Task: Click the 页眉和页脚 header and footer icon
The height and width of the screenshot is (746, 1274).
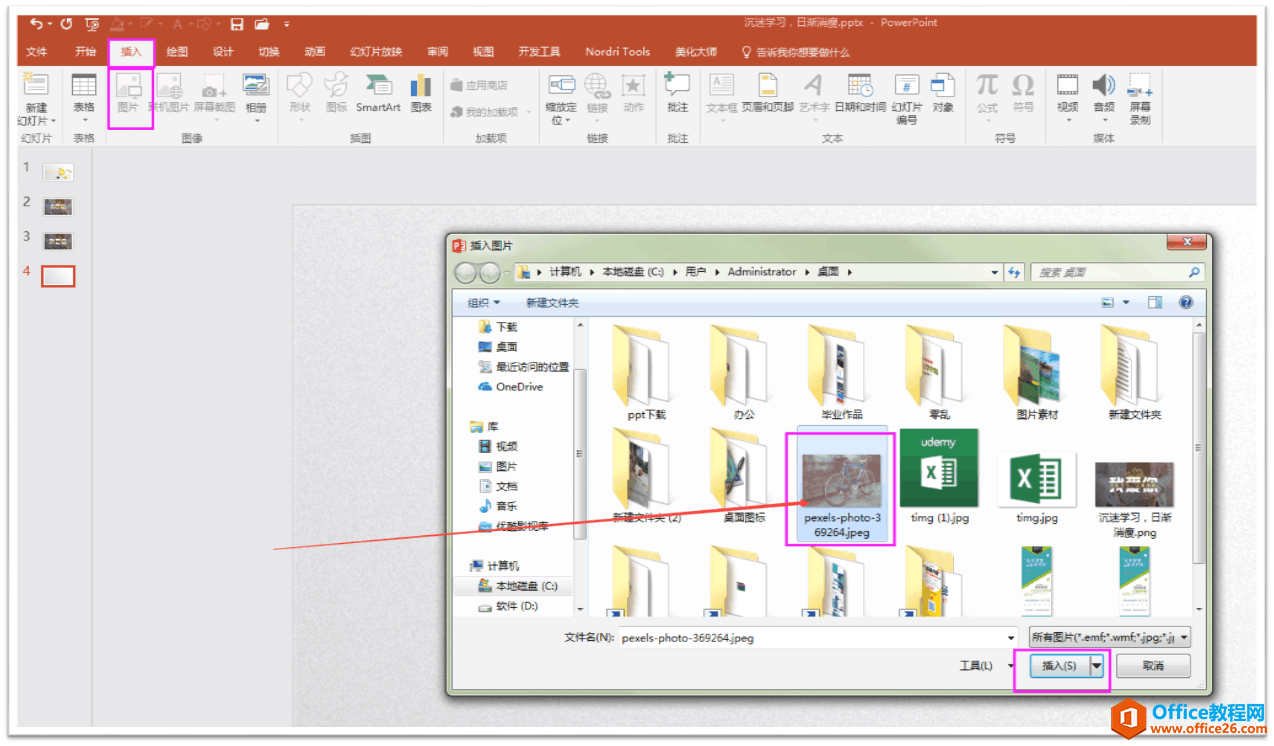Action: click(x=767, y=92)
